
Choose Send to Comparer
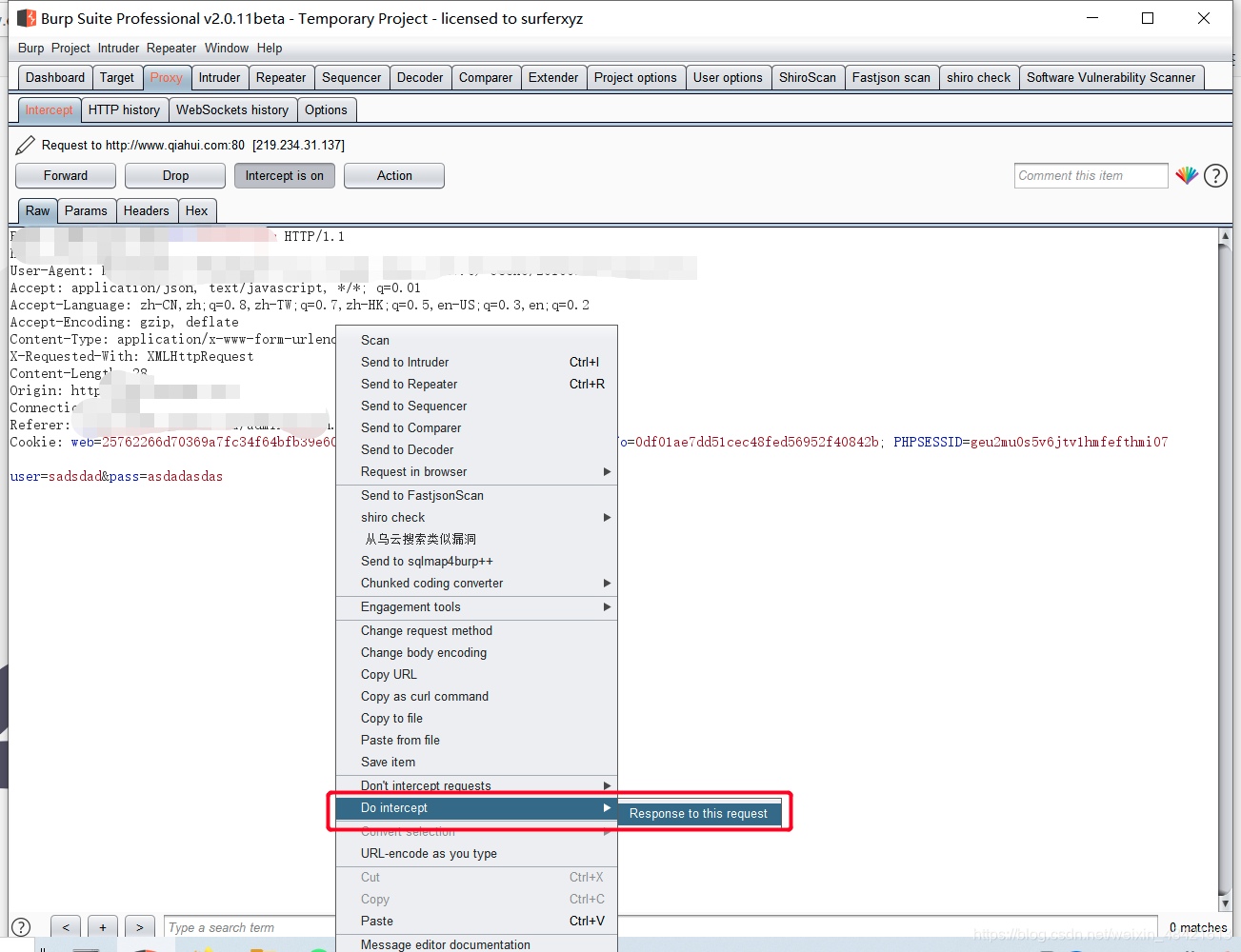(x=476, y=427)
